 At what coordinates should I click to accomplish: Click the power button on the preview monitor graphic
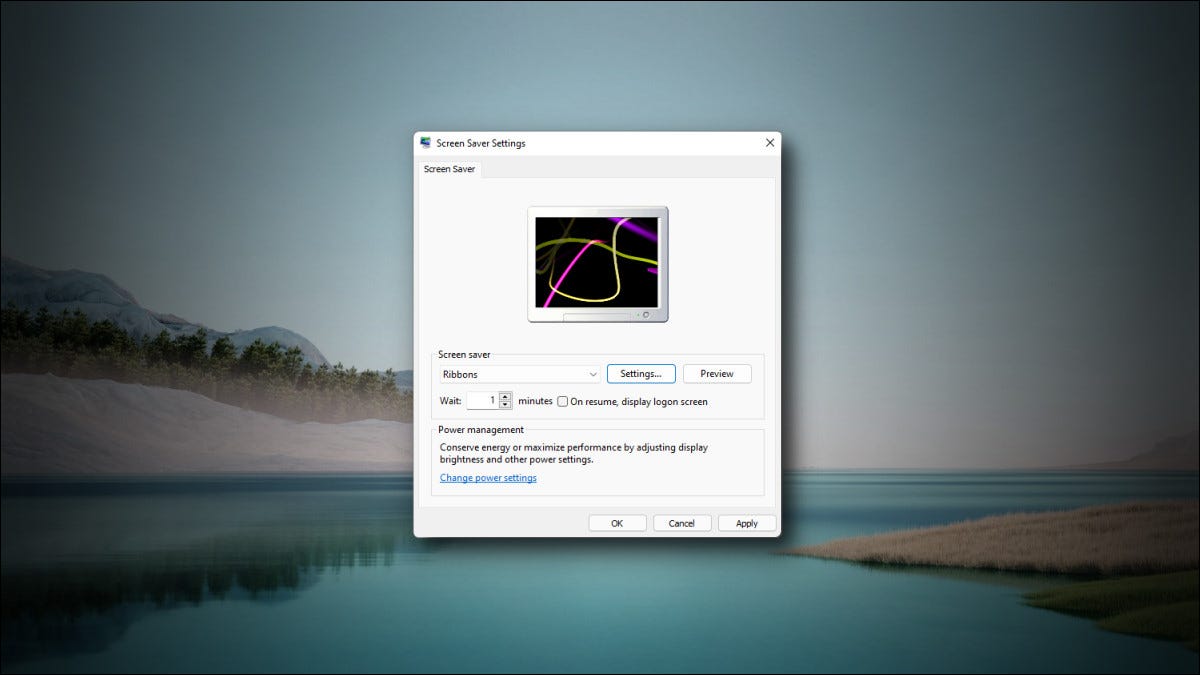pyautogui.click(x=646, y=315)
